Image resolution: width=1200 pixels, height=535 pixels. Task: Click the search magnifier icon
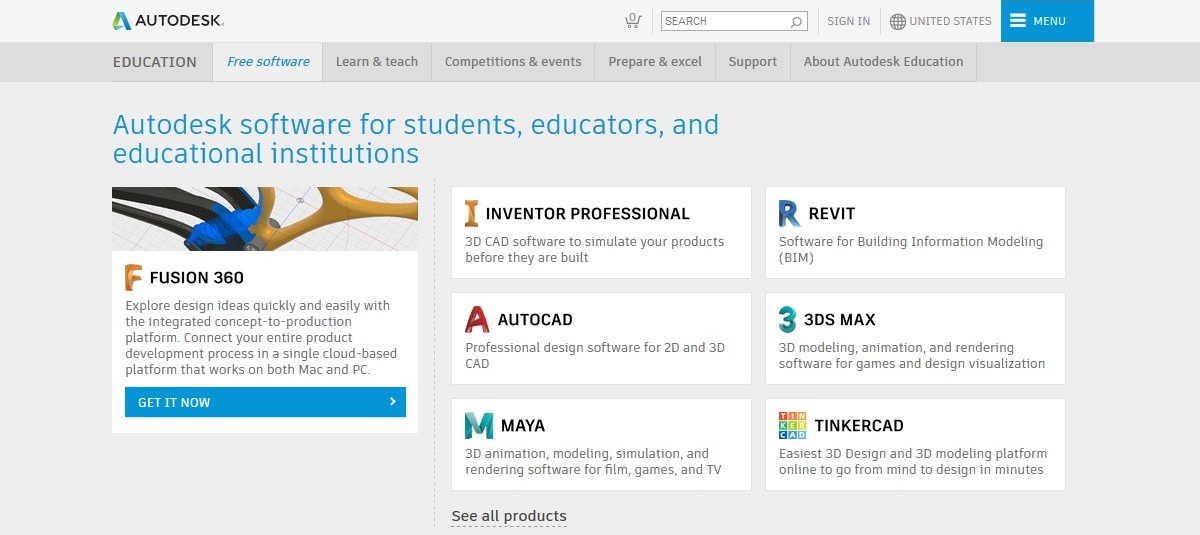tap(796, 21)
